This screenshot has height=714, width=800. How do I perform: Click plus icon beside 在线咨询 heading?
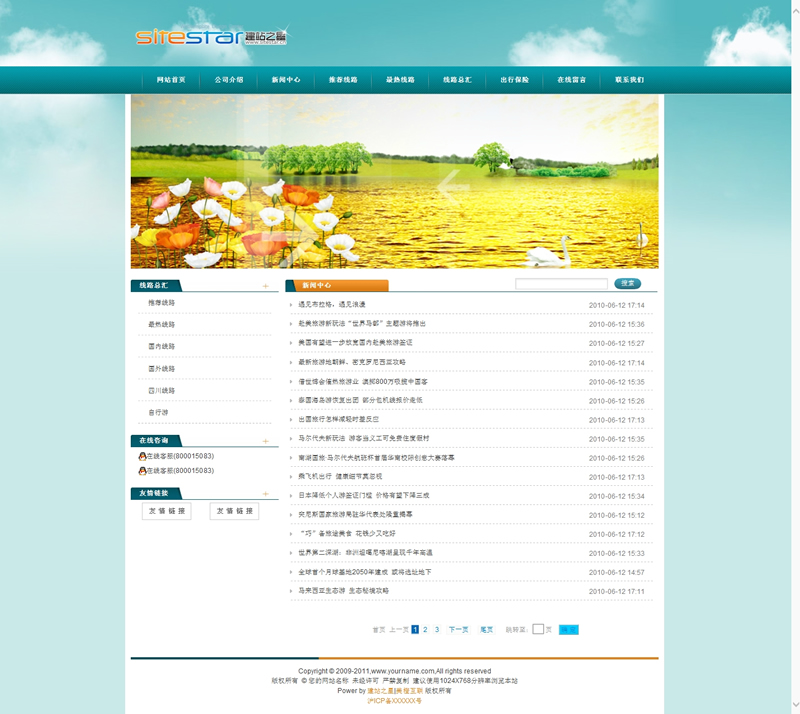(265, 441)
